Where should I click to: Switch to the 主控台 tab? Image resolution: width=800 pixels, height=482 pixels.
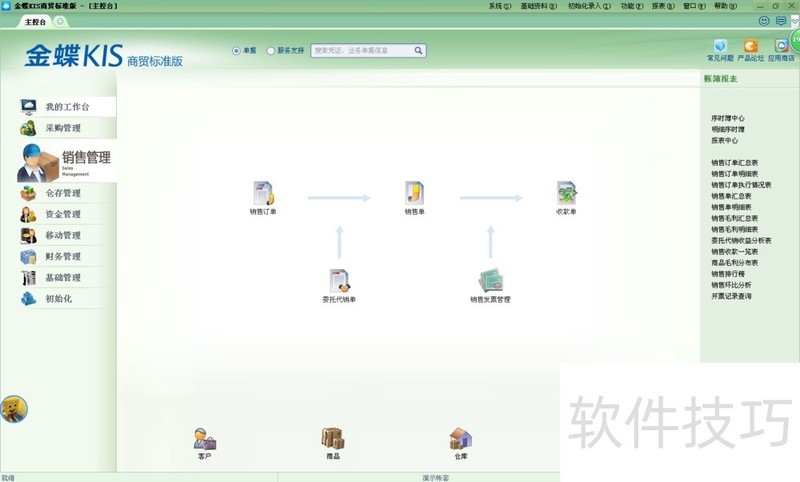coord(35,22)
